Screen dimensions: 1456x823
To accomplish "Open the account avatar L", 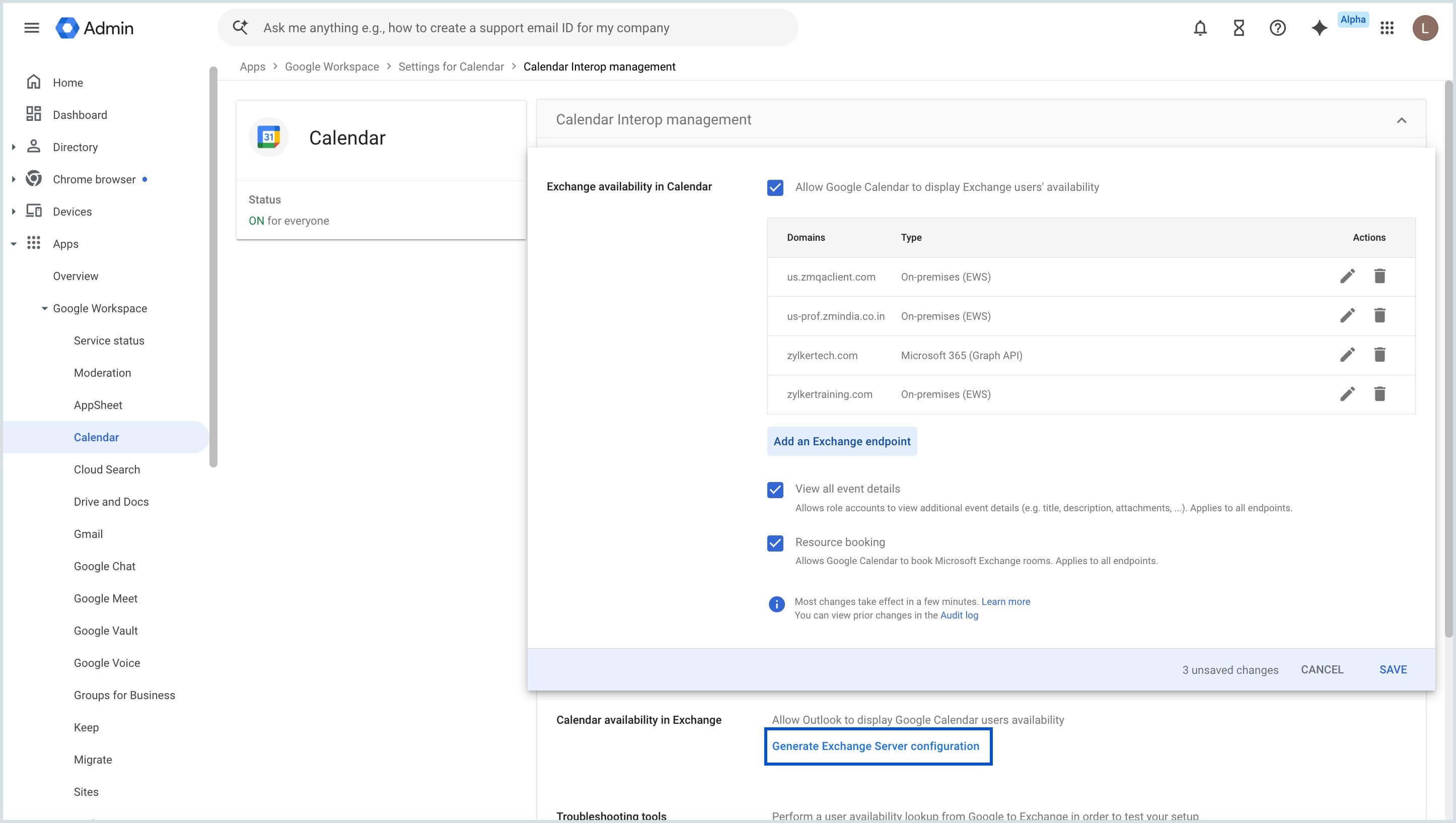I will (1424, 28).
